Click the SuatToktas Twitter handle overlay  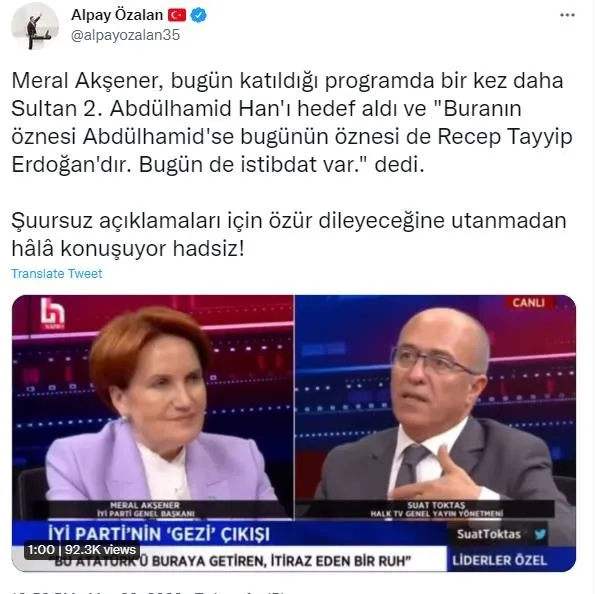489,534
